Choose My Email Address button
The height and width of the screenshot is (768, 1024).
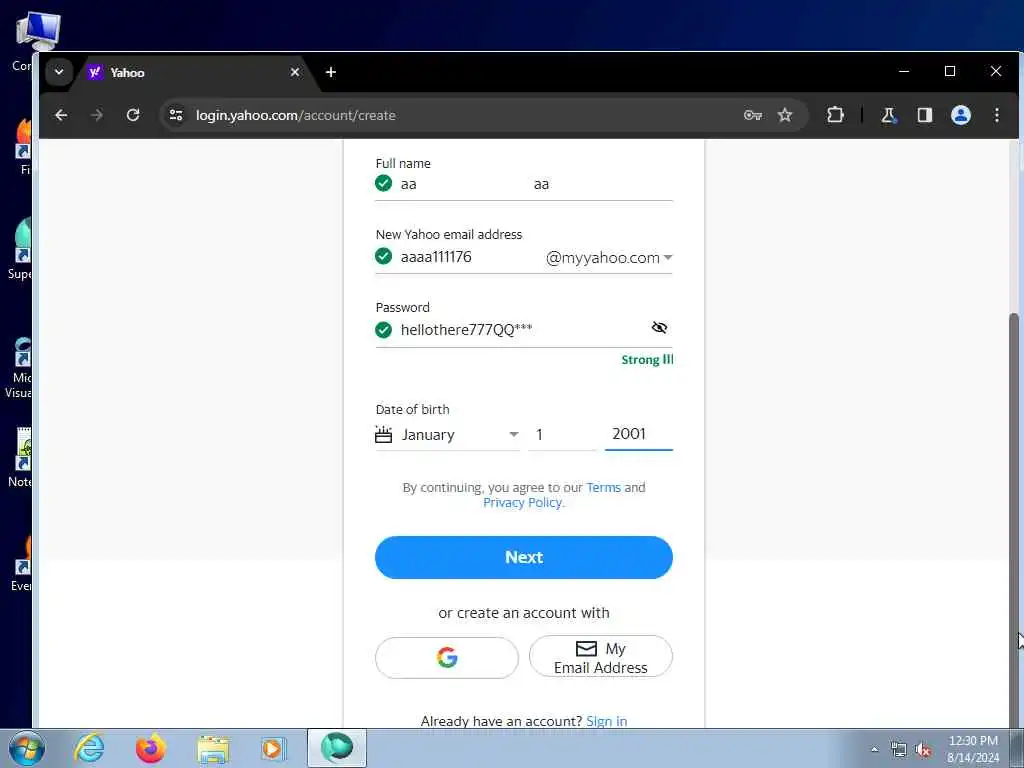[600, 657]
